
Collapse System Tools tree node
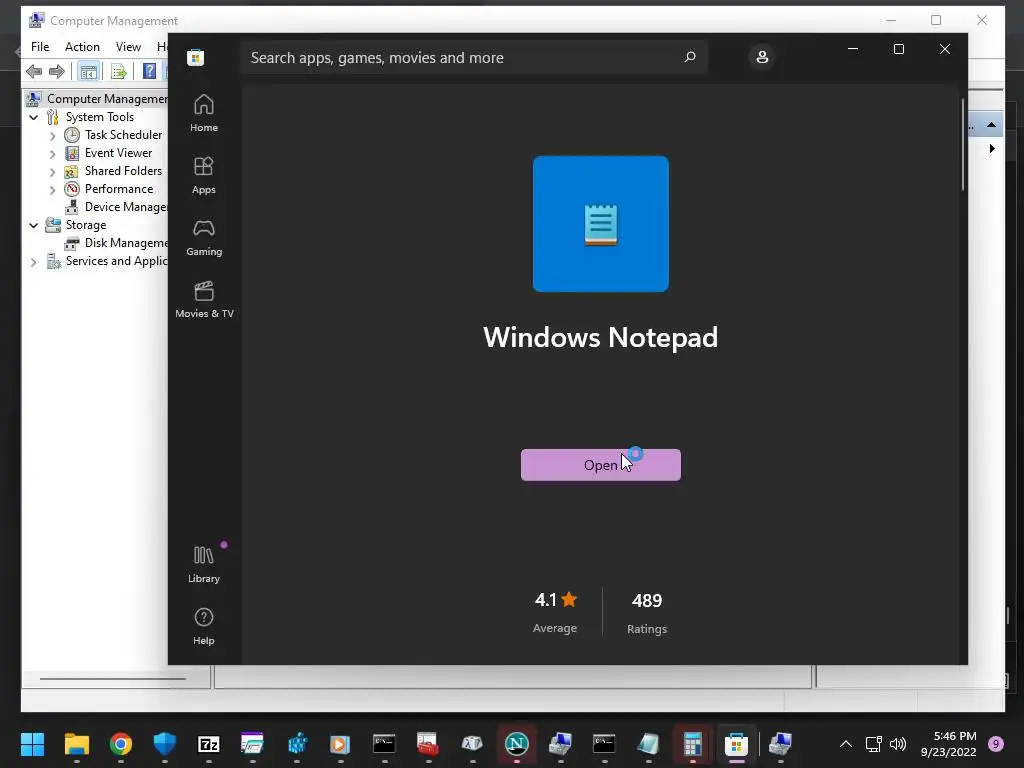[x=33, y=118]
